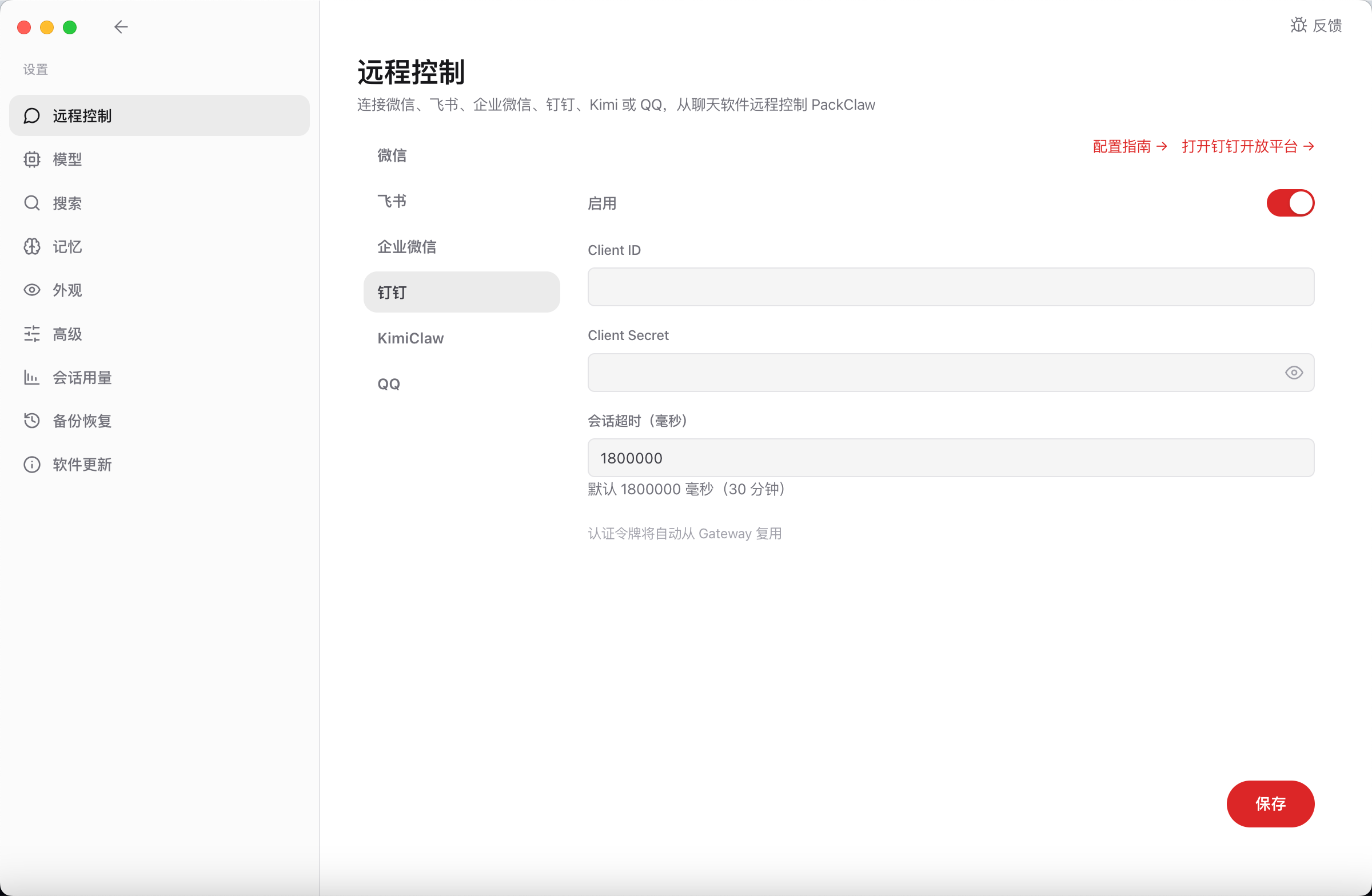Click the Client Secret label
Screen dimensions: 1372x896
[628, 335]
